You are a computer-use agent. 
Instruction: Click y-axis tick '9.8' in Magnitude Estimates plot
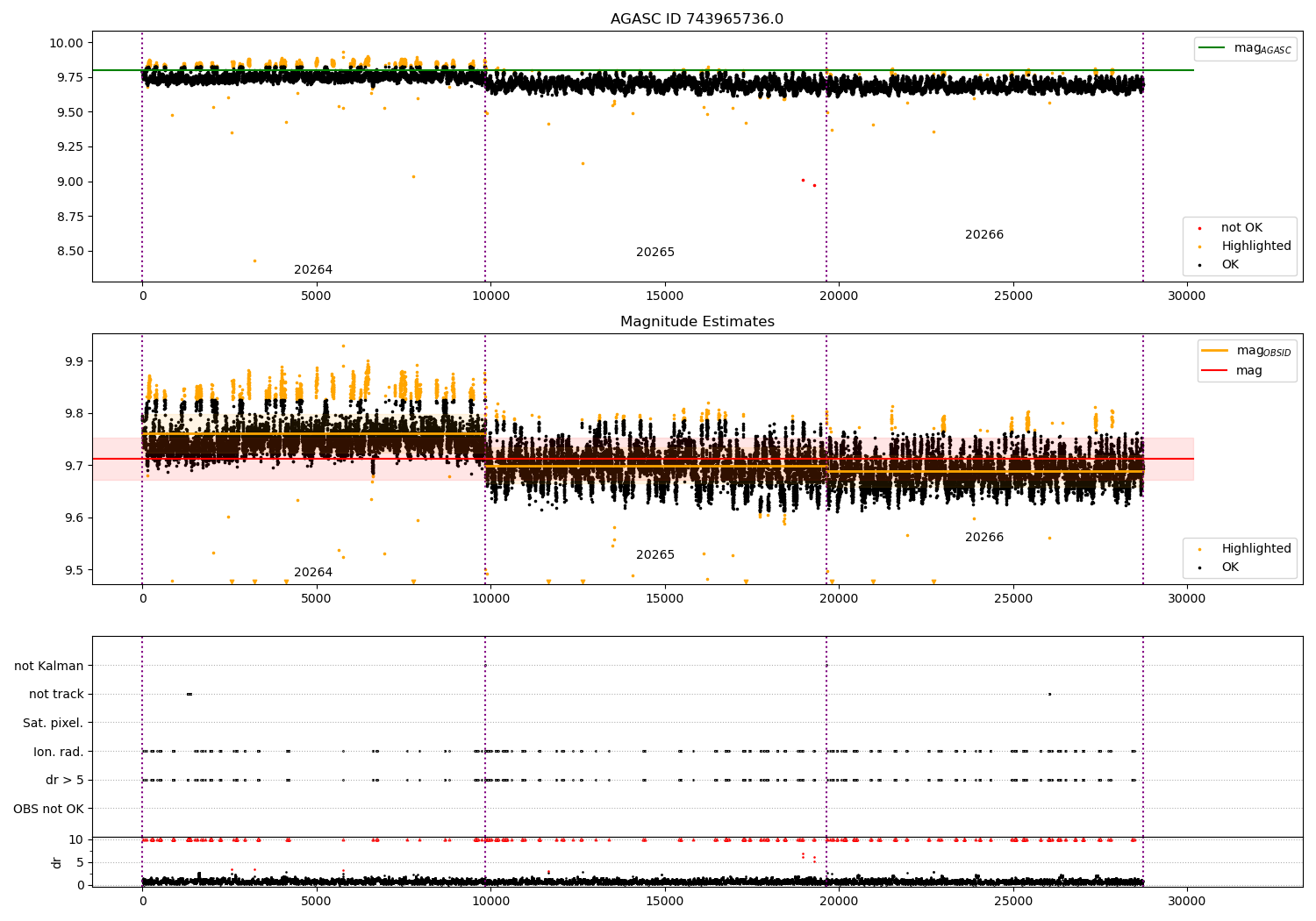tap(74, 414)
